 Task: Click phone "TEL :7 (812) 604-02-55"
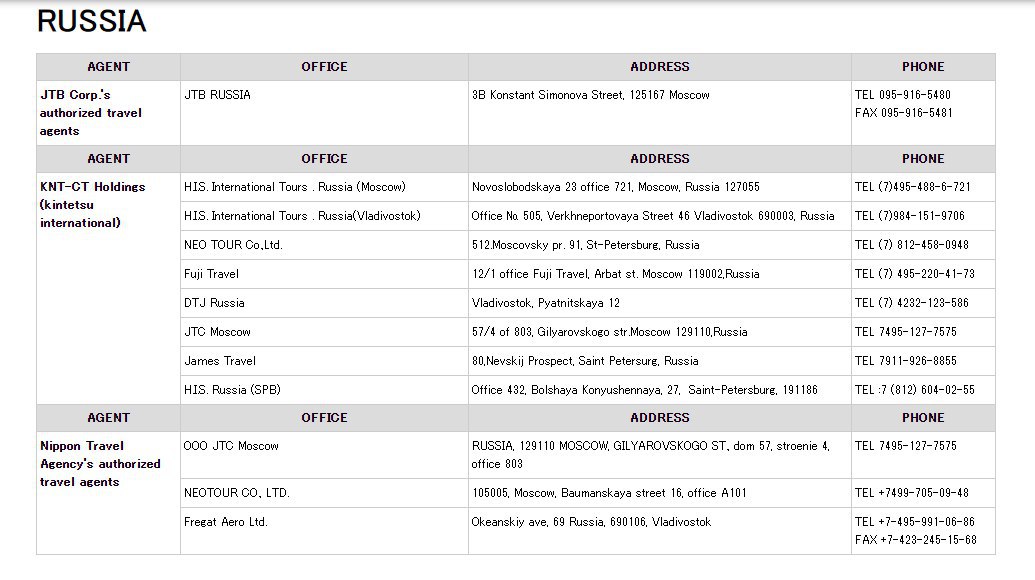pyautogui.click(x=915, y=391)
